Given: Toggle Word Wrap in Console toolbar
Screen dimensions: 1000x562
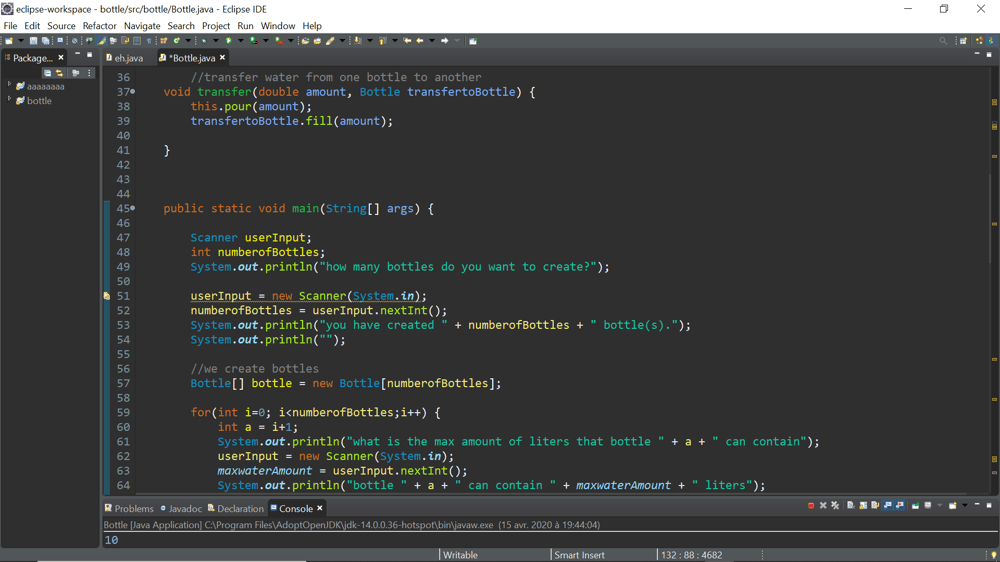Looking at the screenshot, I should point(875,505).
